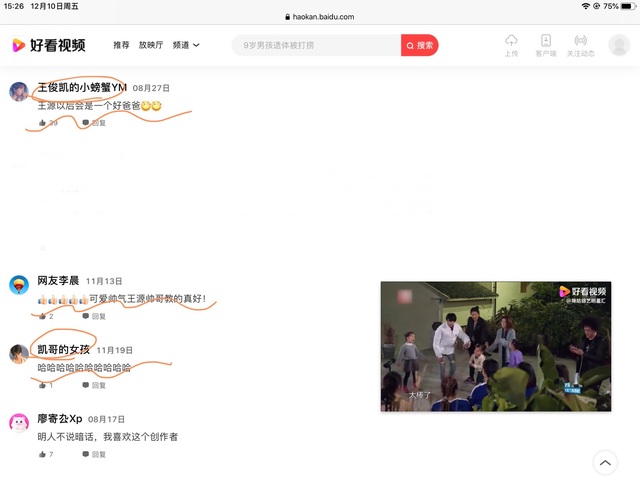
Task: Click the red 搜索 button
Action: (420, 45)
